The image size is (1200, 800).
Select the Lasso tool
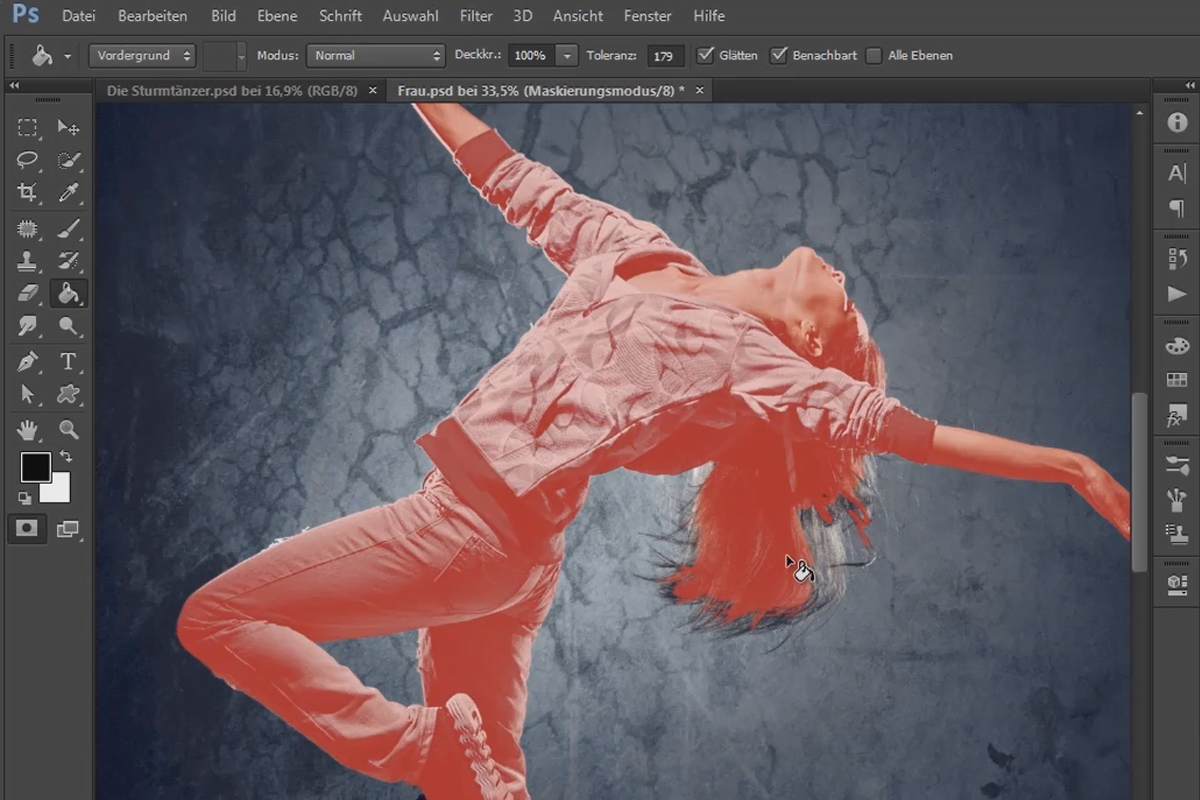[x=27, y=160]
